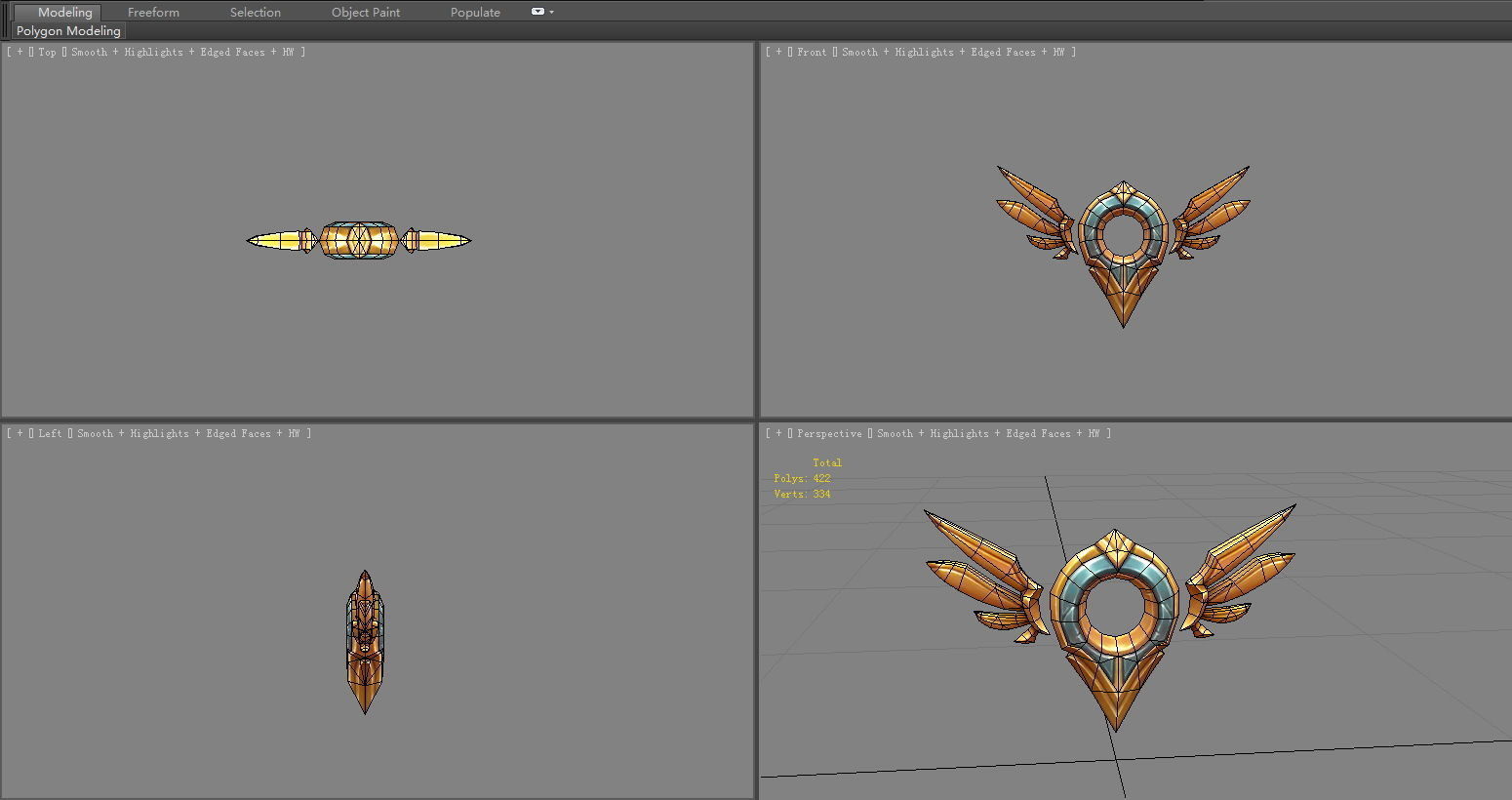Click the Perspective viewport view name label

[x=829, y=433]
